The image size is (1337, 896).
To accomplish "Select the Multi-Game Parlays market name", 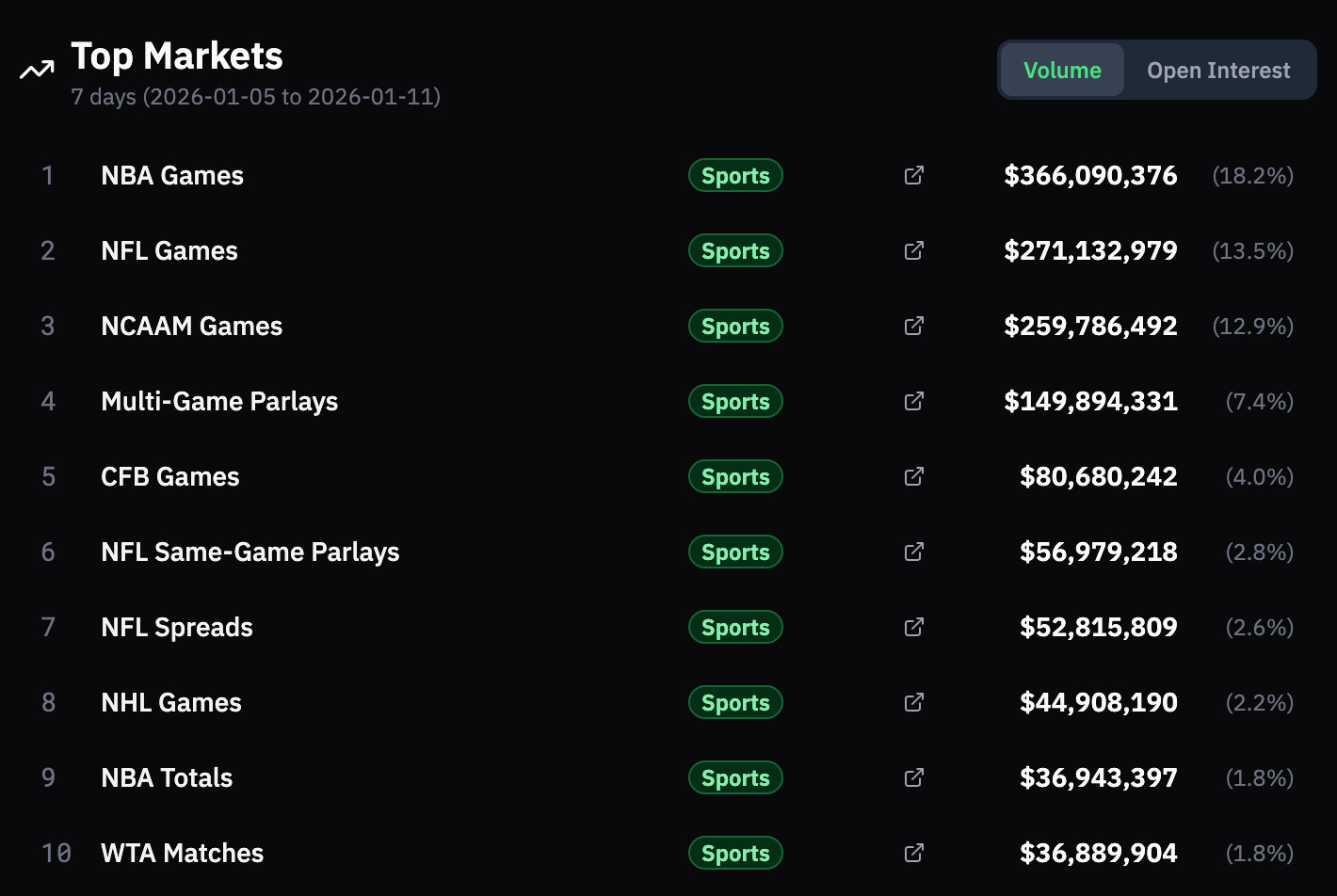I will pyautogui.click(x=219, y=402).
